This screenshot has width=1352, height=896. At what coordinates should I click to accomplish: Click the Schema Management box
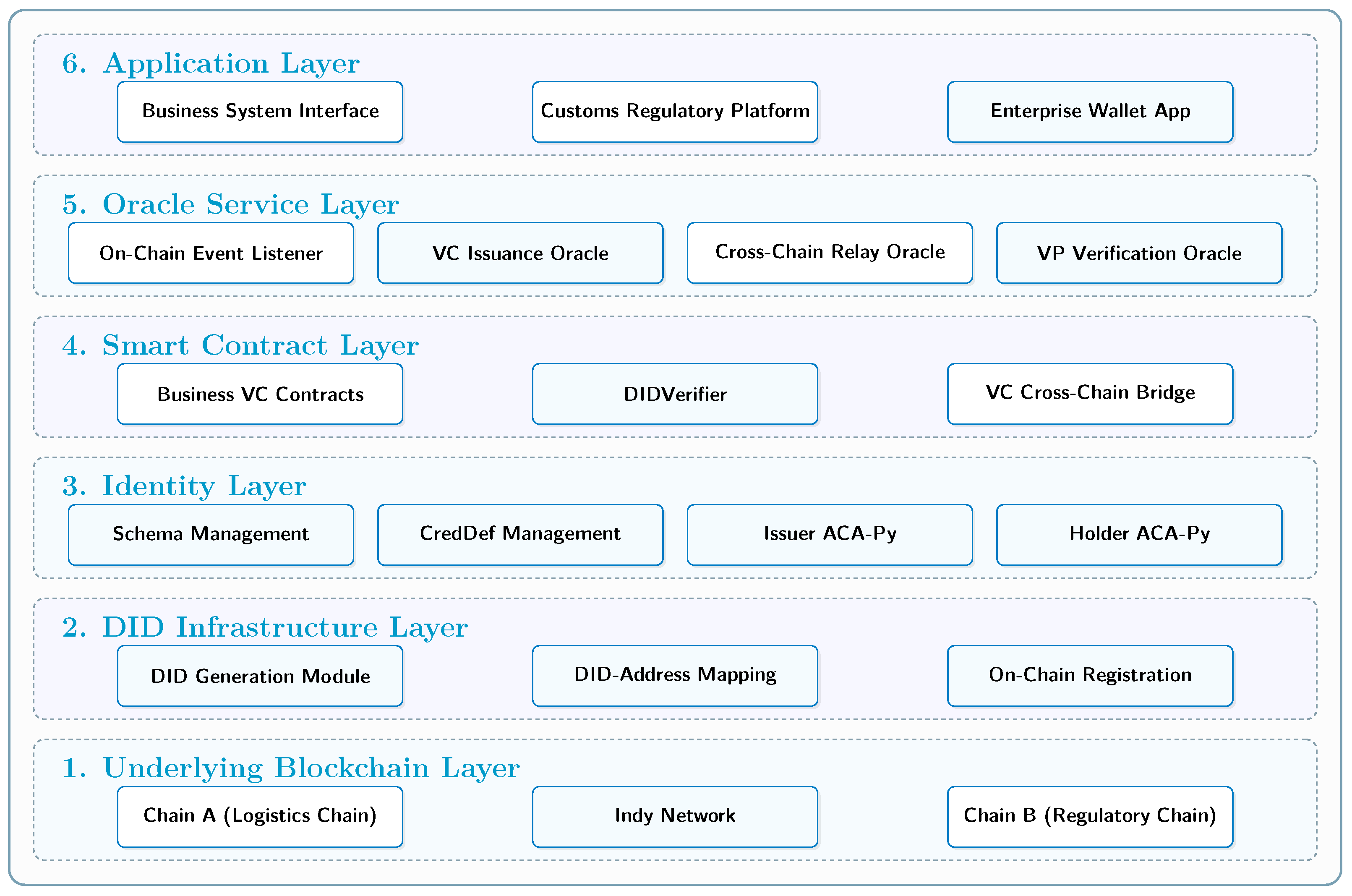click(x=211, y=536)
